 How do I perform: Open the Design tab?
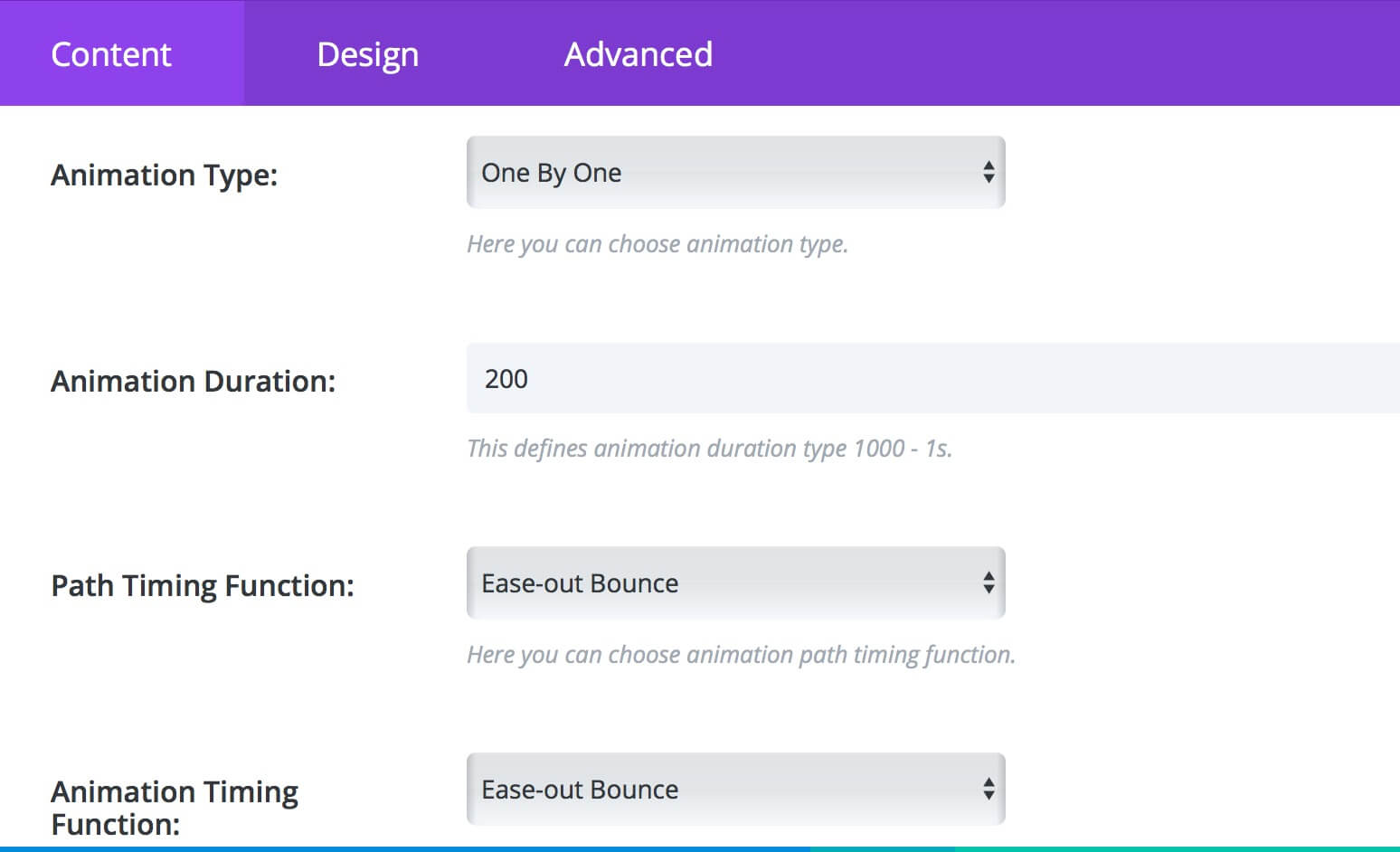(x=367, y=54)
